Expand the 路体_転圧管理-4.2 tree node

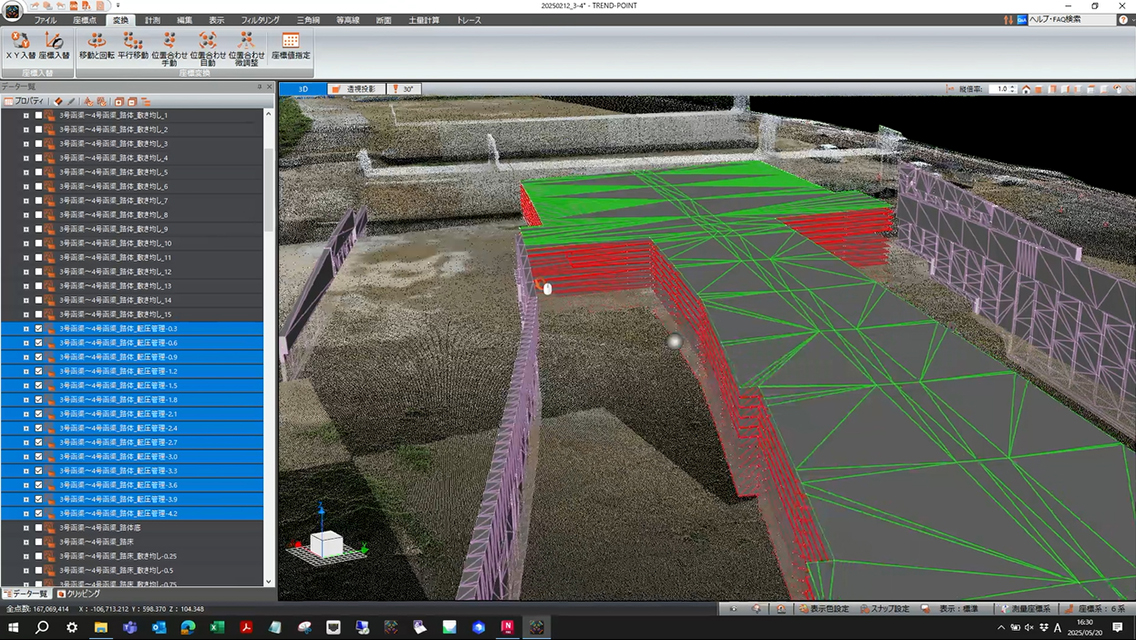coord(26,514)
